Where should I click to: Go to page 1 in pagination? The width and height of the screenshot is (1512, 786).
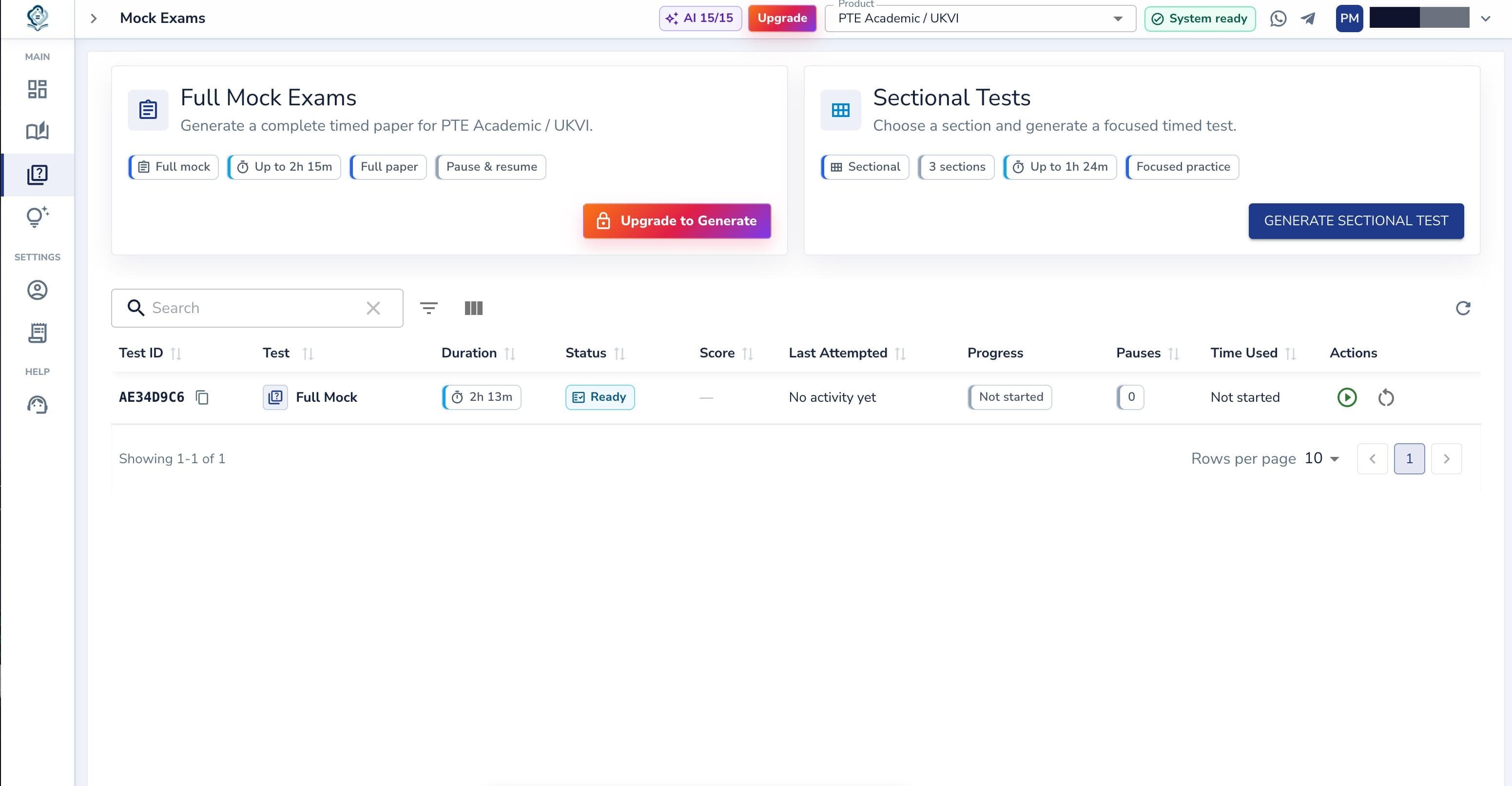pos(1409,458)
